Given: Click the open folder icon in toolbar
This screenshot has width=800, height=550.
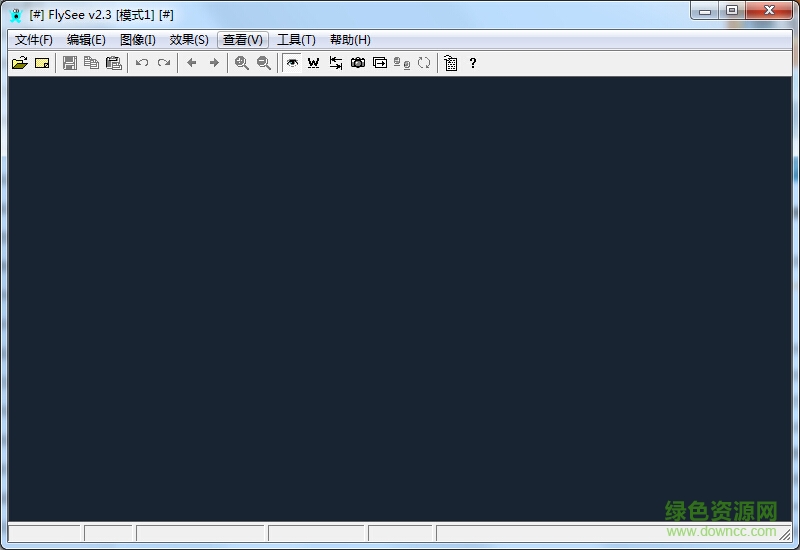Looking at the screenshot, I should pyautogui.click(x=19, y=63).
